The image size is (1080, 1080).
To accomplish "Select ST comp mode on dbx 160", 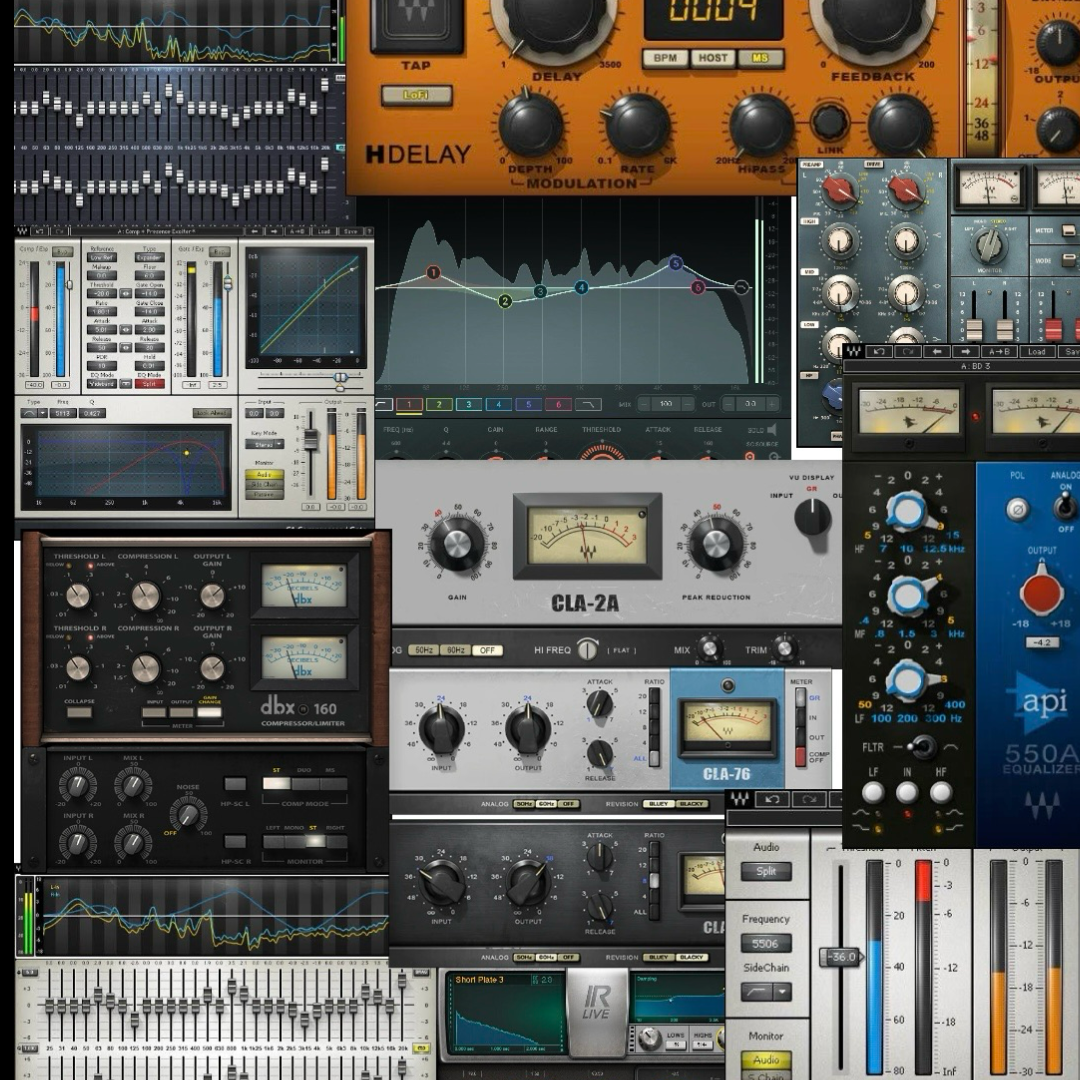I will click(x=276, y=784).
